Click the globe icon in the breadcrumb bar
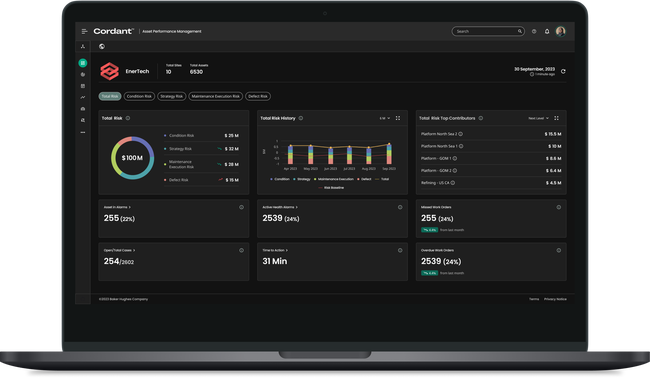650x378 pixels. click(x=102, y=46)
